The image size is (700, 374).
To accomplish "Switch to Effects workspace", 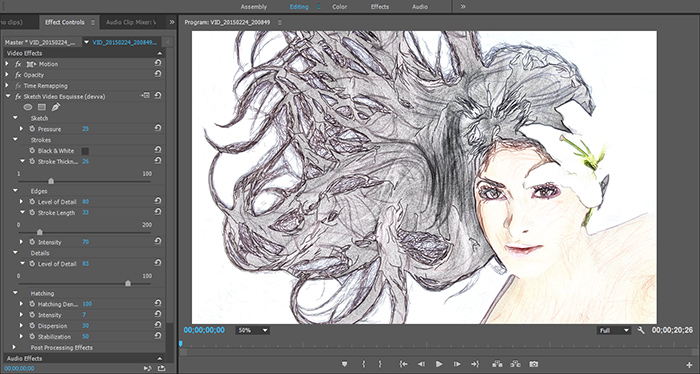I will (x=379, y=7).
